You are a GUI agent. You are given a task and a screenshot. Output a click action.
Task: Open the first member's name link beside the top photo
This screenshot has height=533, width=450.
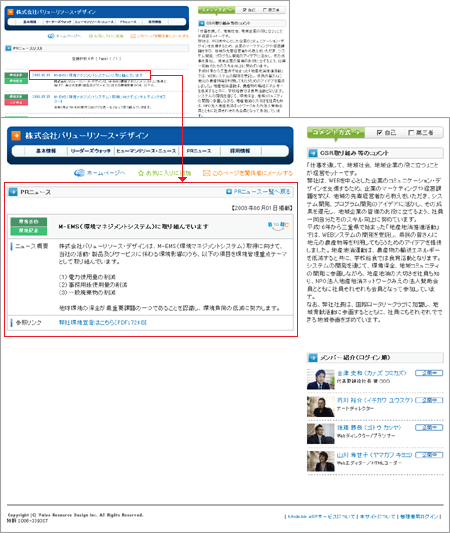(x=371, y=373)
